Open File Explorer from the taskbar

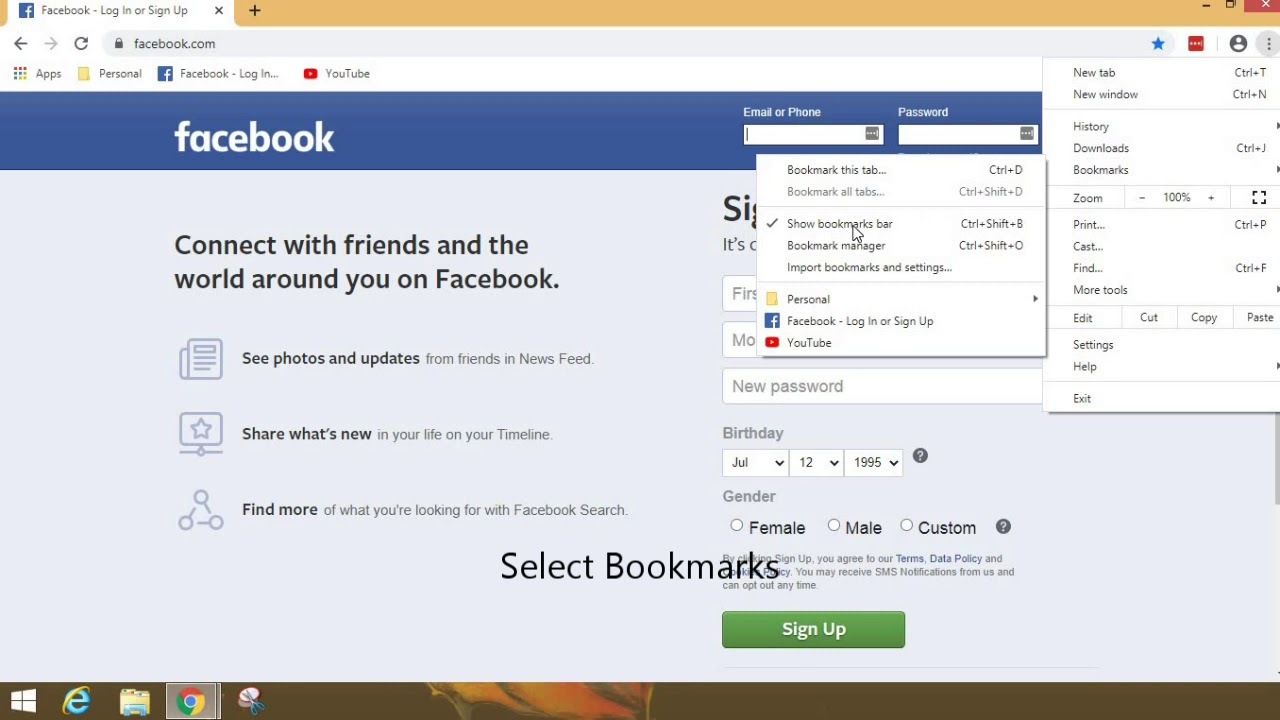coord(134,701)
